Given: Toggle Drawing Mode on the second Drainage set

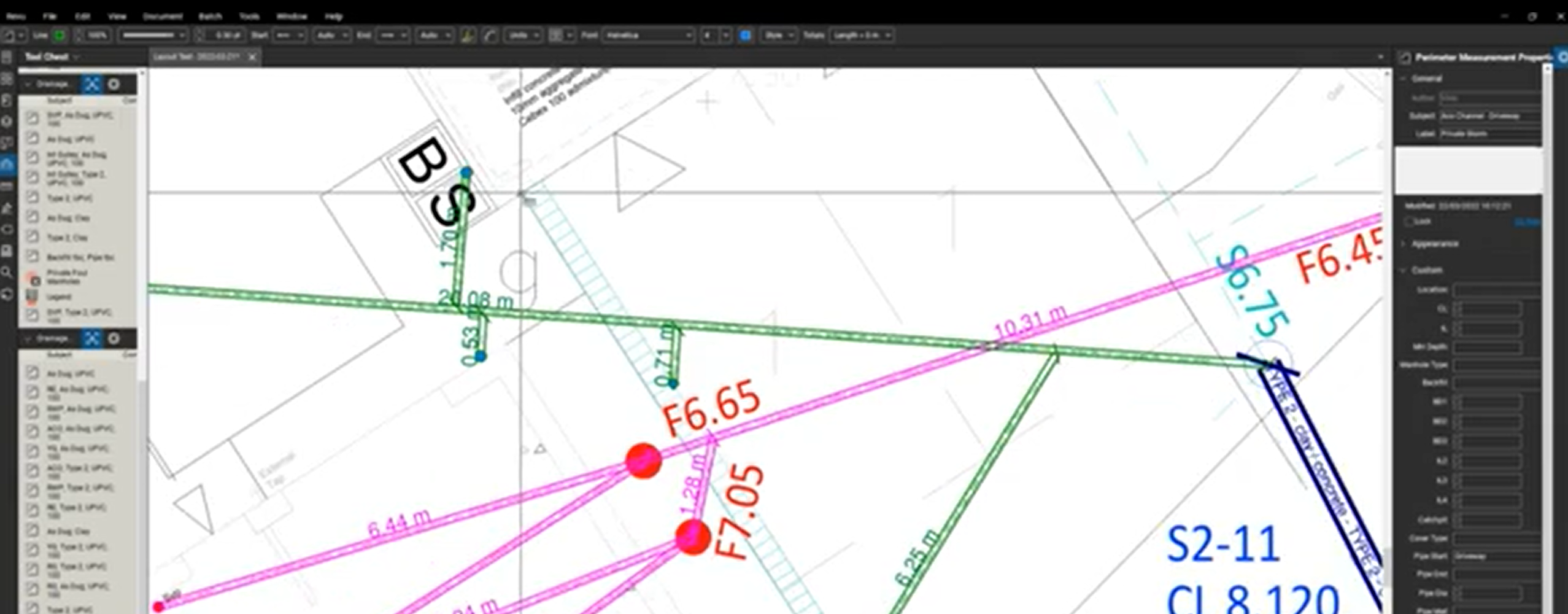Looking at the screenshot, I should (x=91, y=338).
